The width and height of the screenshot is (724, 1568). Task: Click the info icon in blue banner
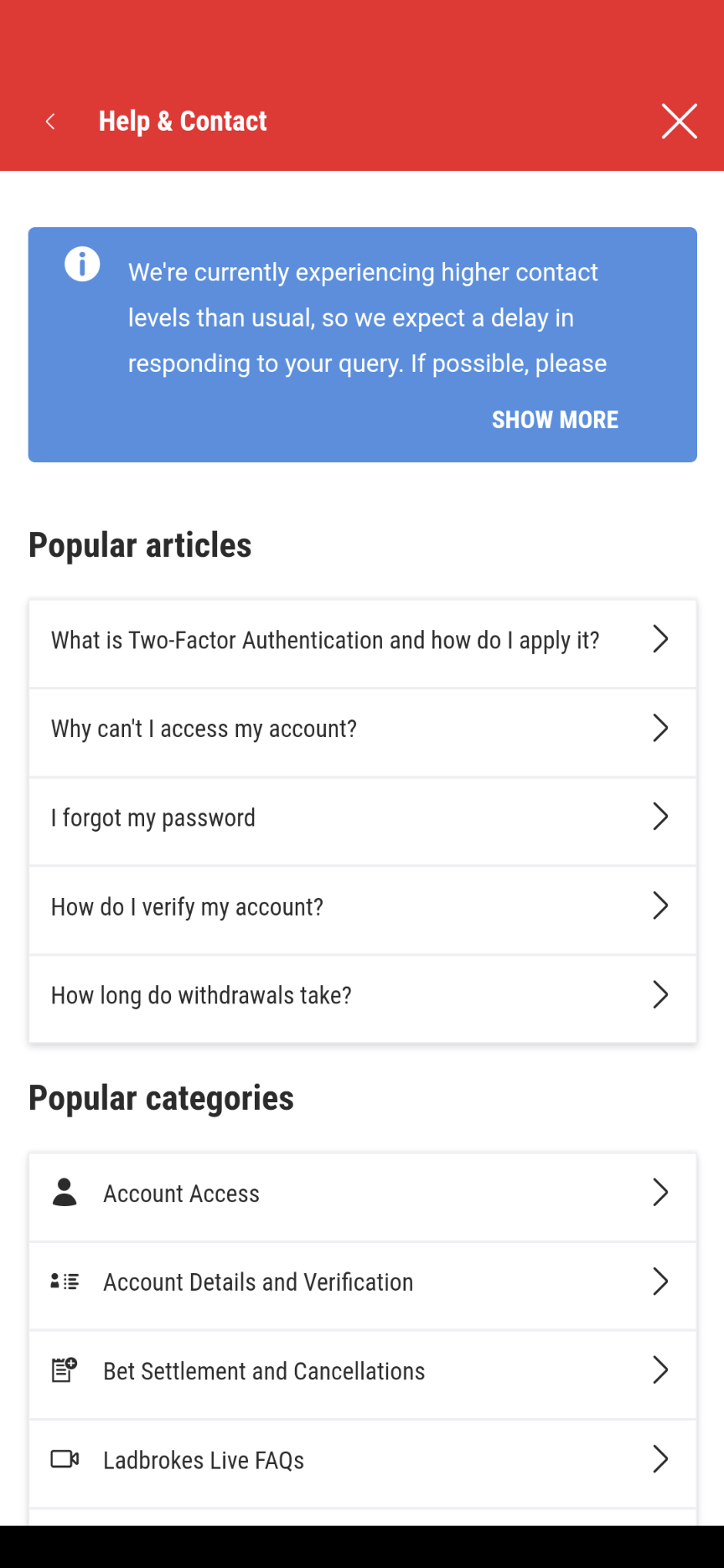(82, 265)
